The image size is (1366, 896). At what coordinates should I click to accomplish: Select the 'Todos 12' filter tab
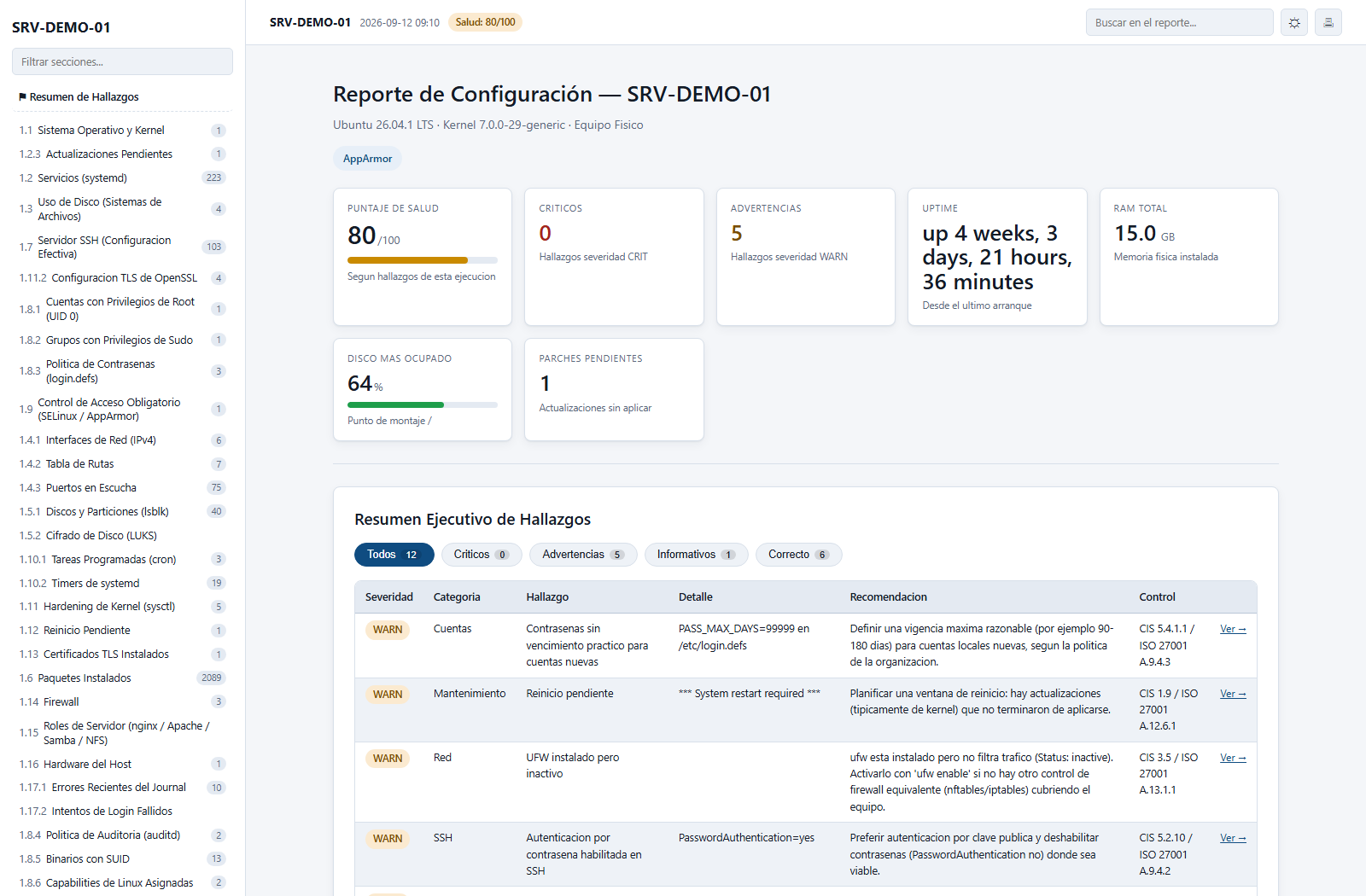point(394,555)
